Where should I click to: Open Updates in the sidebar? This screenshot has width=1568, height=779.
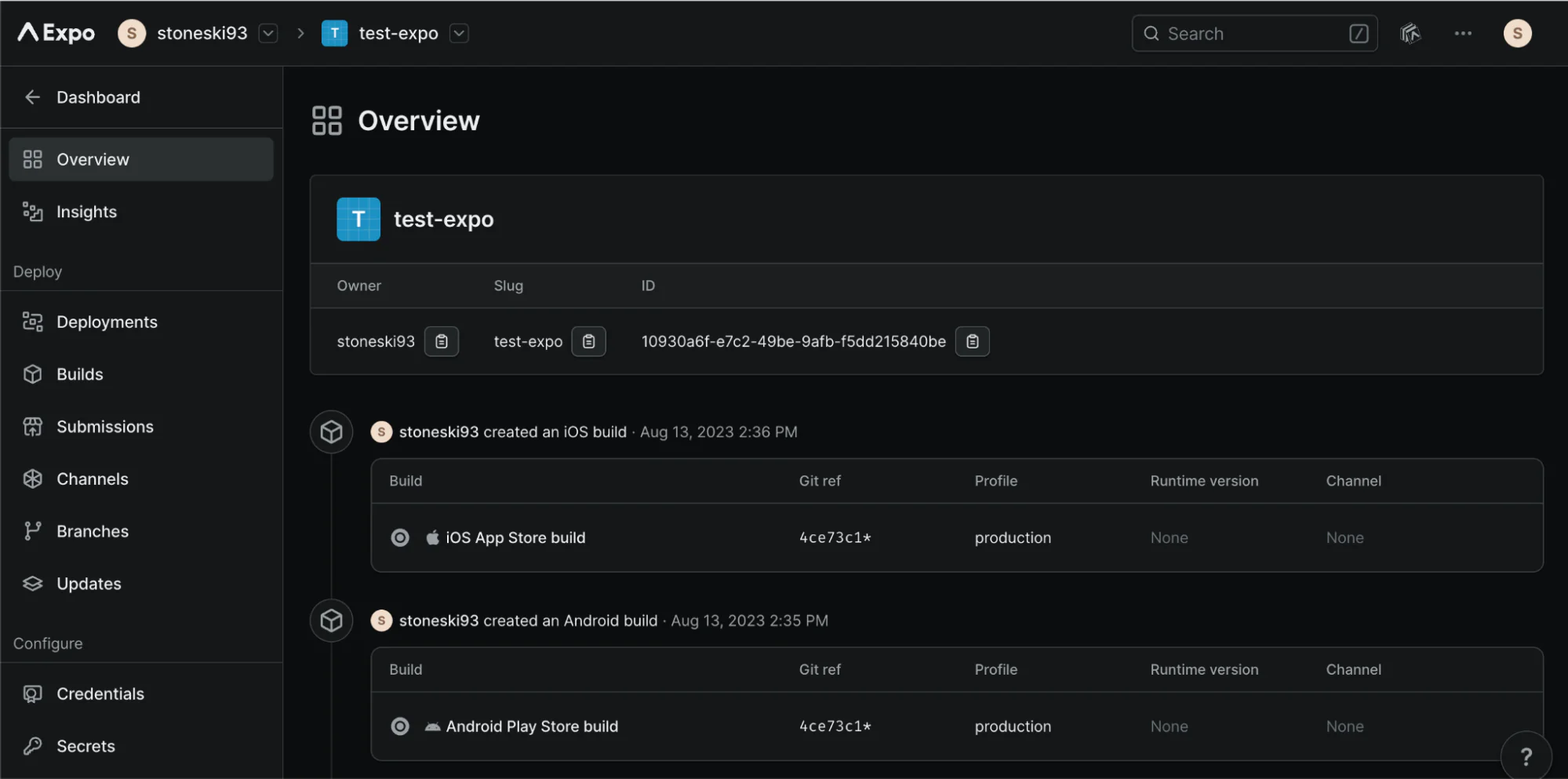141,584
